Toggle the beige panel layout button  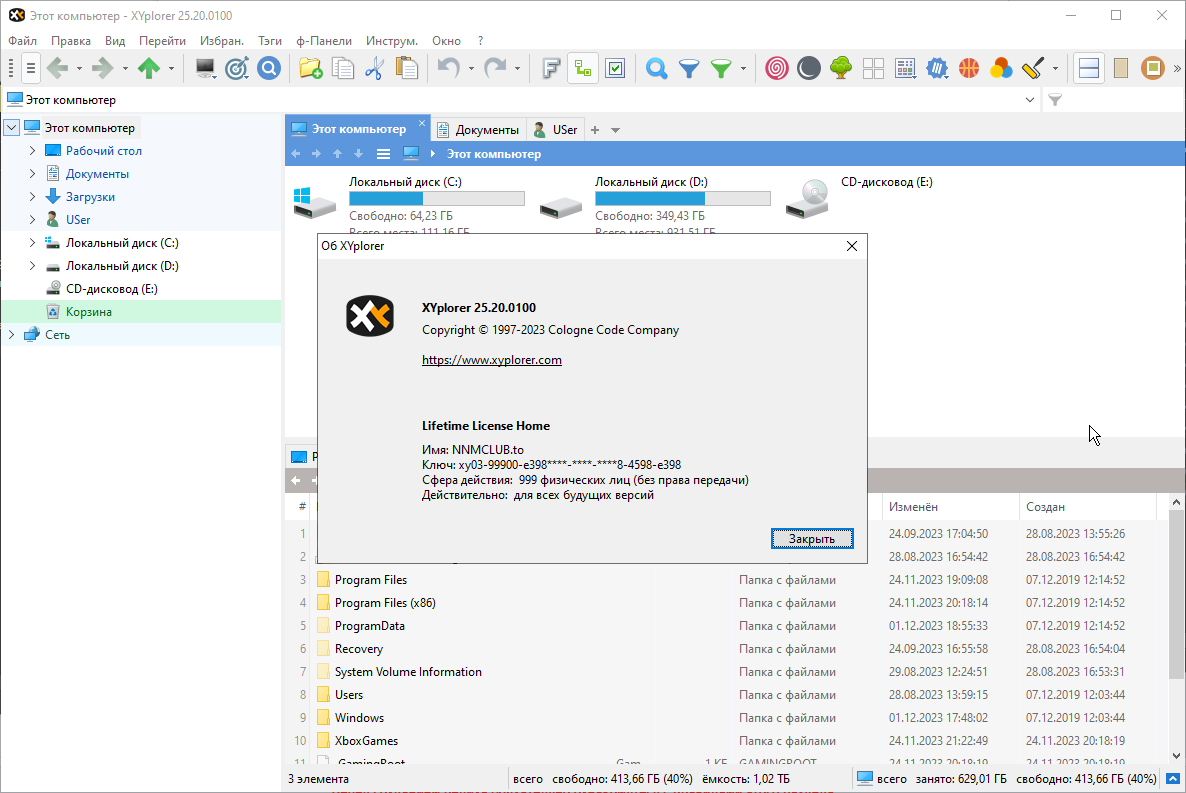click(x=1121, y=68)
